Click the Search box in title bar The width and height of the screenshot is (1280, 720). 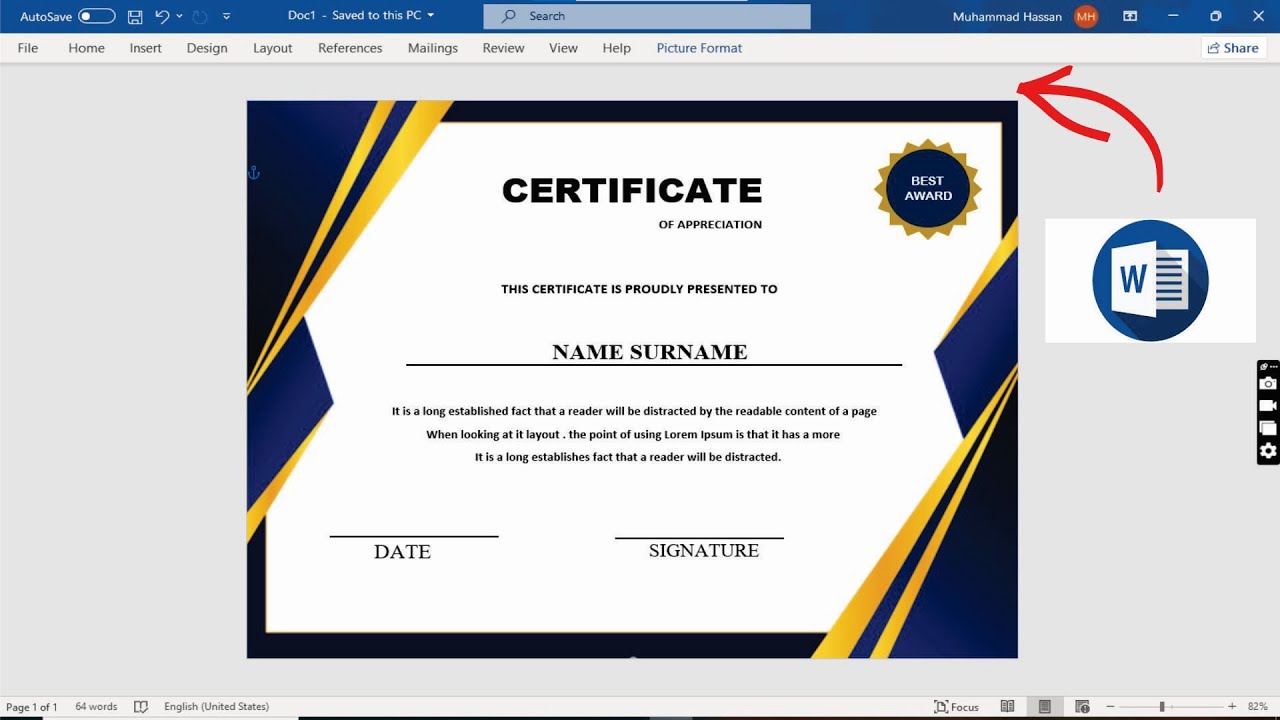(x=647, y=16)
